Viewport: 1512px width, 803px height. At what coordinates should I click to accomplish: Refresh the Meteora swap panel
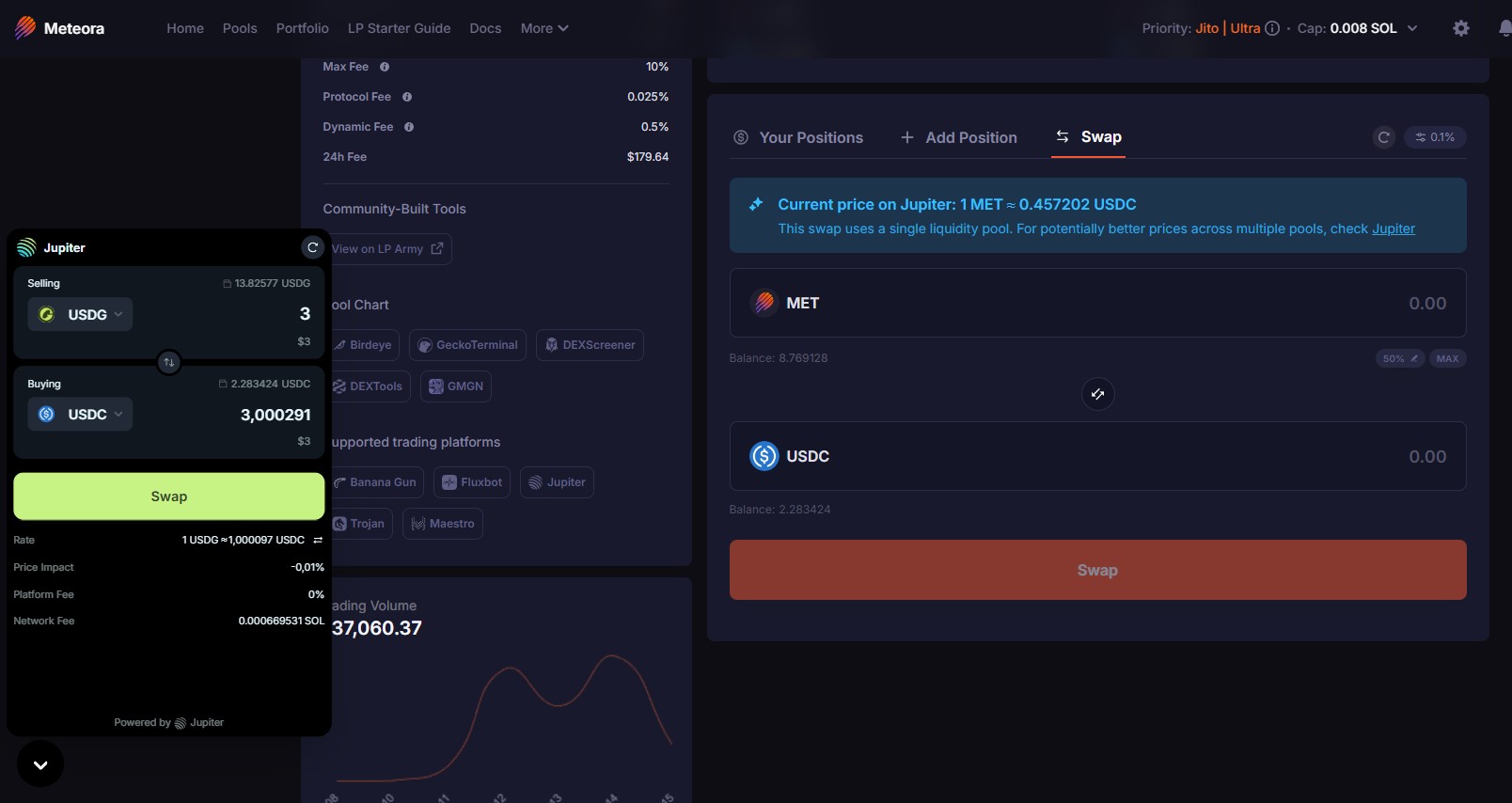(1384, 137)
